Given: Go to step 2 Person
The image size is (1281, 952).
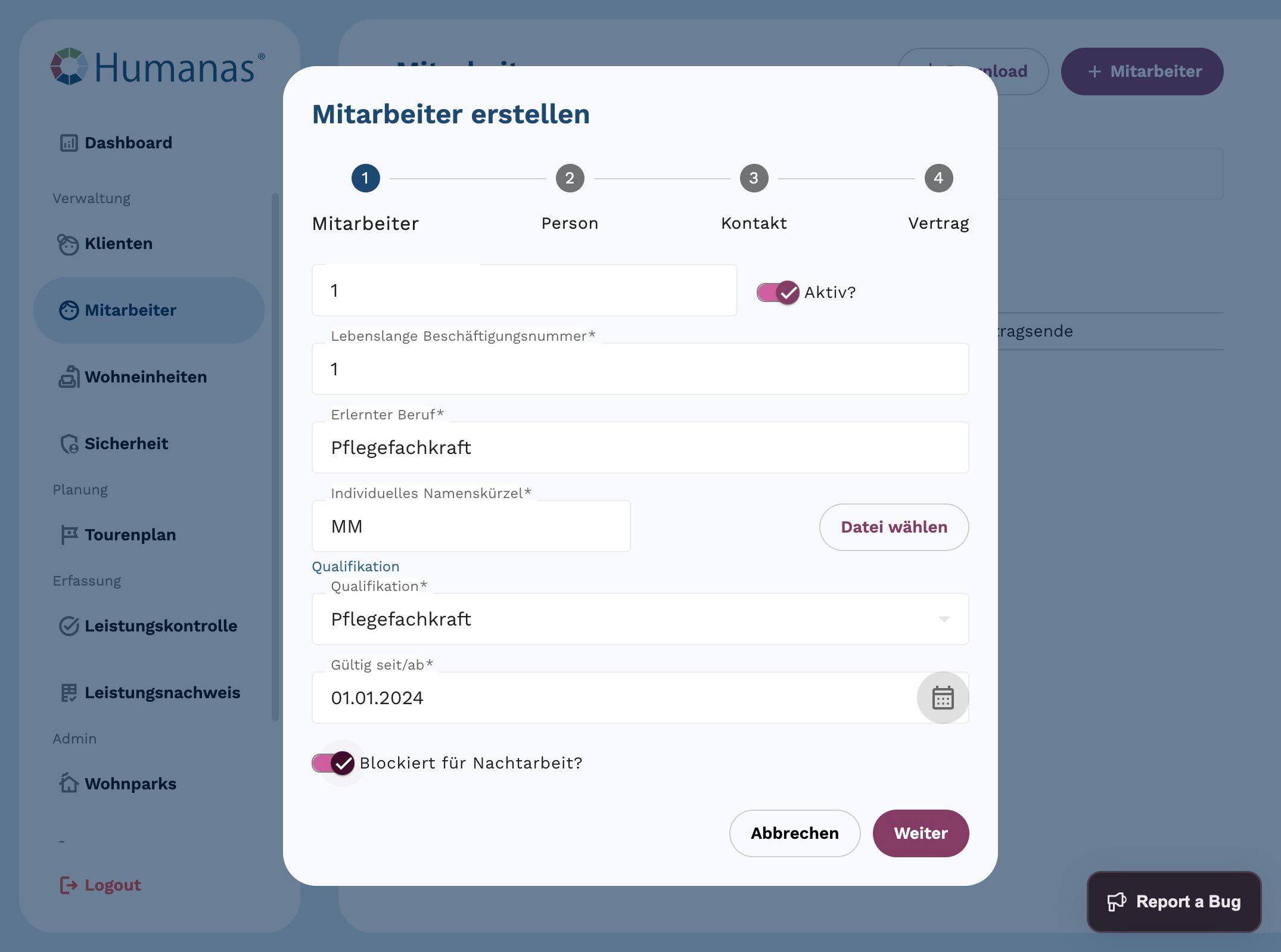Looking at the screenshot, I should [x=570, y=178].
